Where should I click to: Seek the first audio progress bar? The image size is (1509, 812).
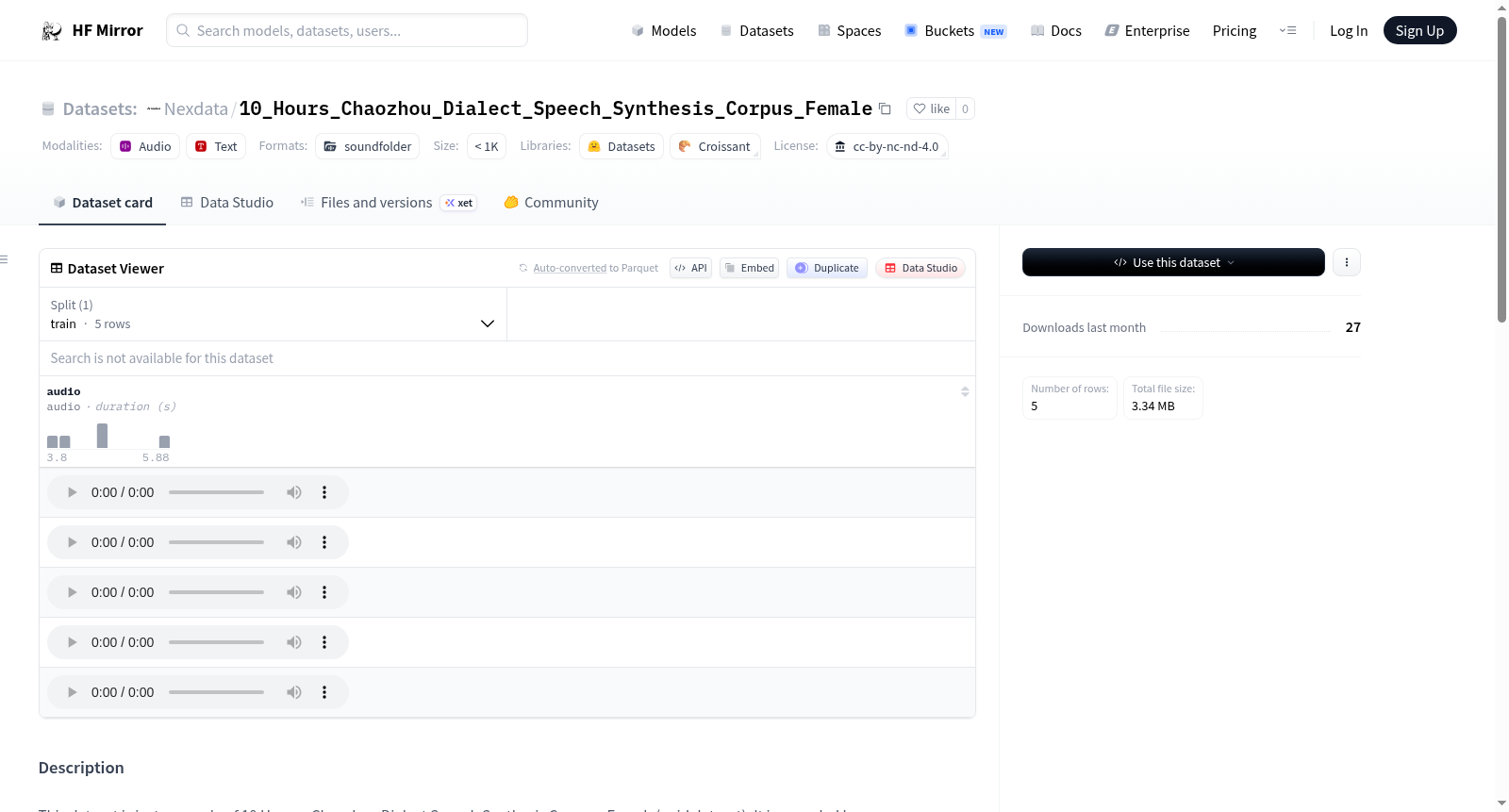tap(216, 492)
